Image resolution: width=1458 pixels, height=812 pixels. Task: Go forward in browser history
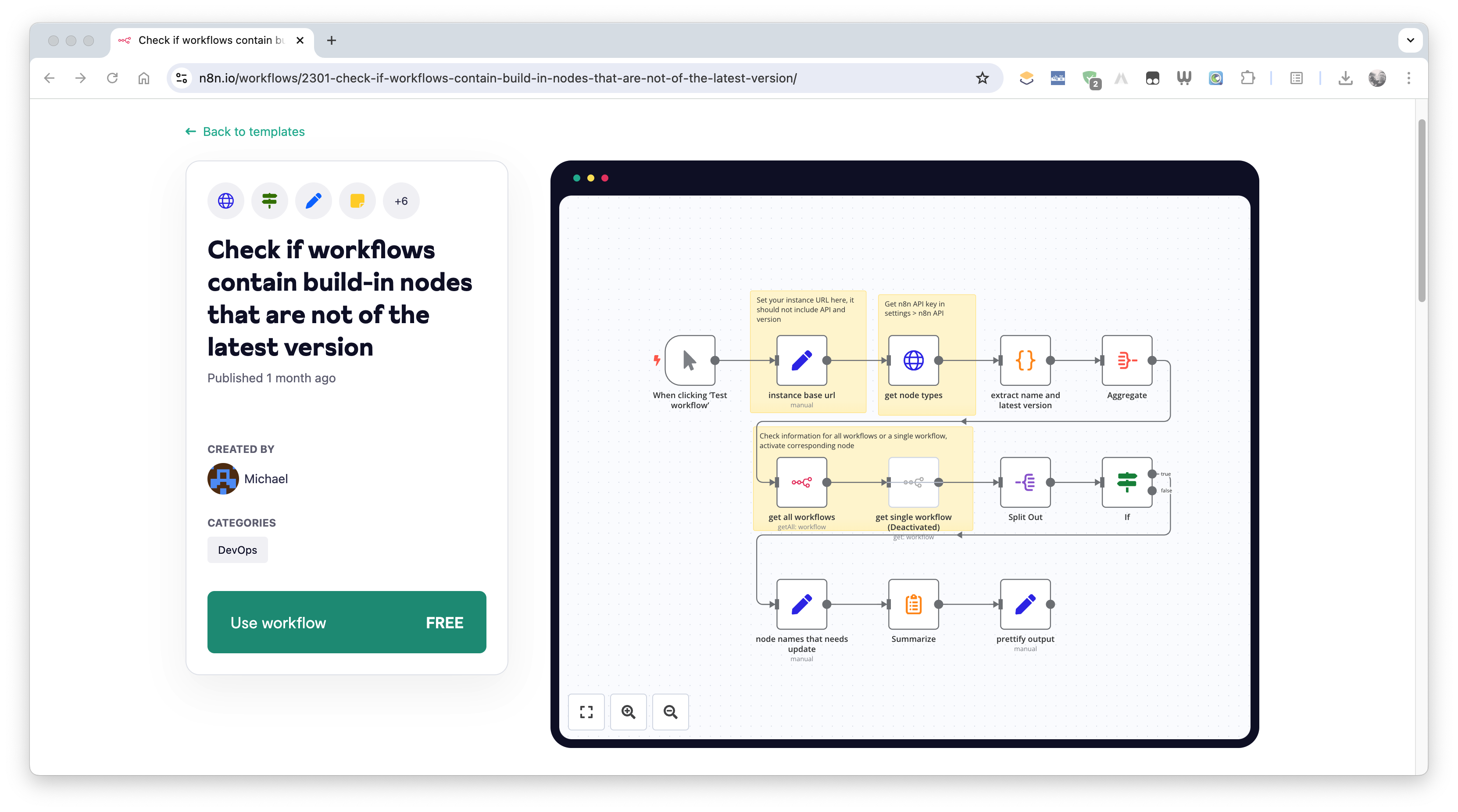click(x=80, y=78)
